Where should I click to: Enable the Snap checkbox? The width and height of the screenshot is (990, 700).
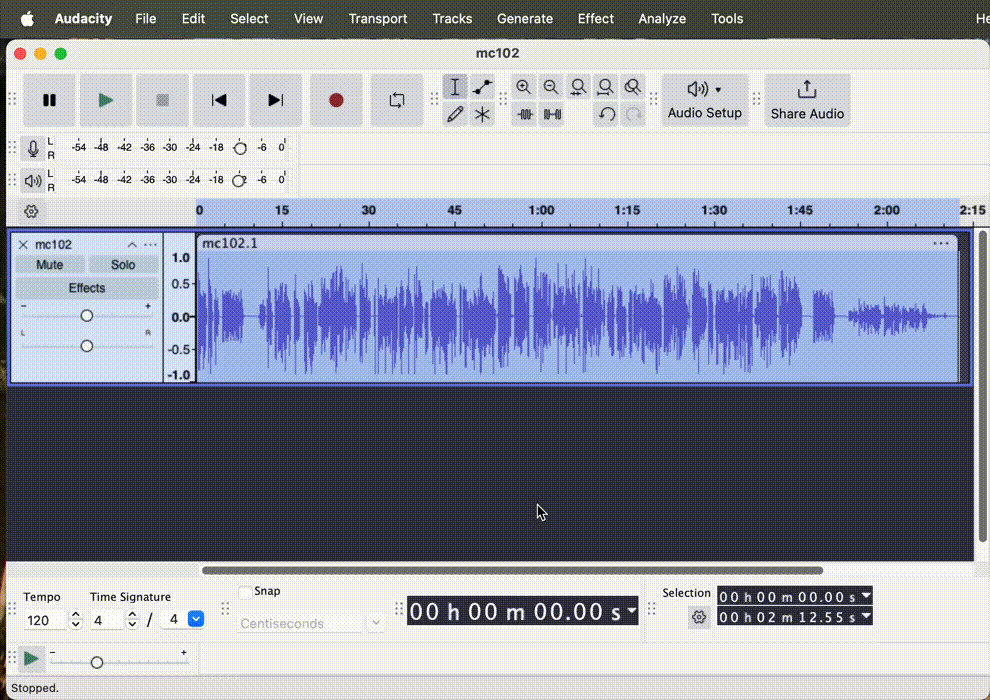tap(246, 592)
